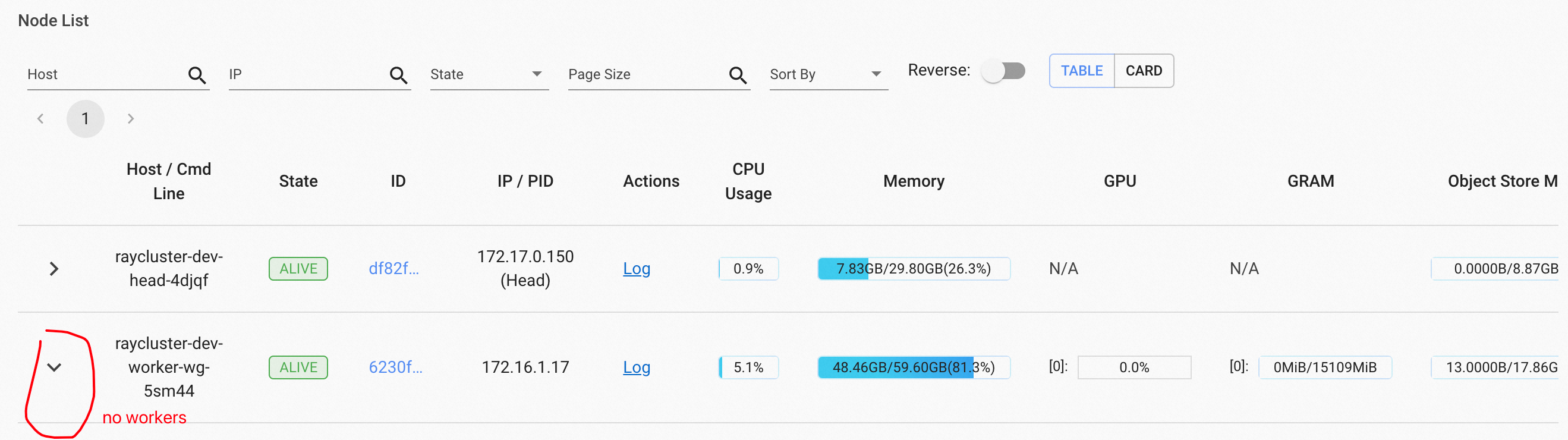
Task: Click the head node's CPU usage indicator
Action: click(x=748, y=268)
